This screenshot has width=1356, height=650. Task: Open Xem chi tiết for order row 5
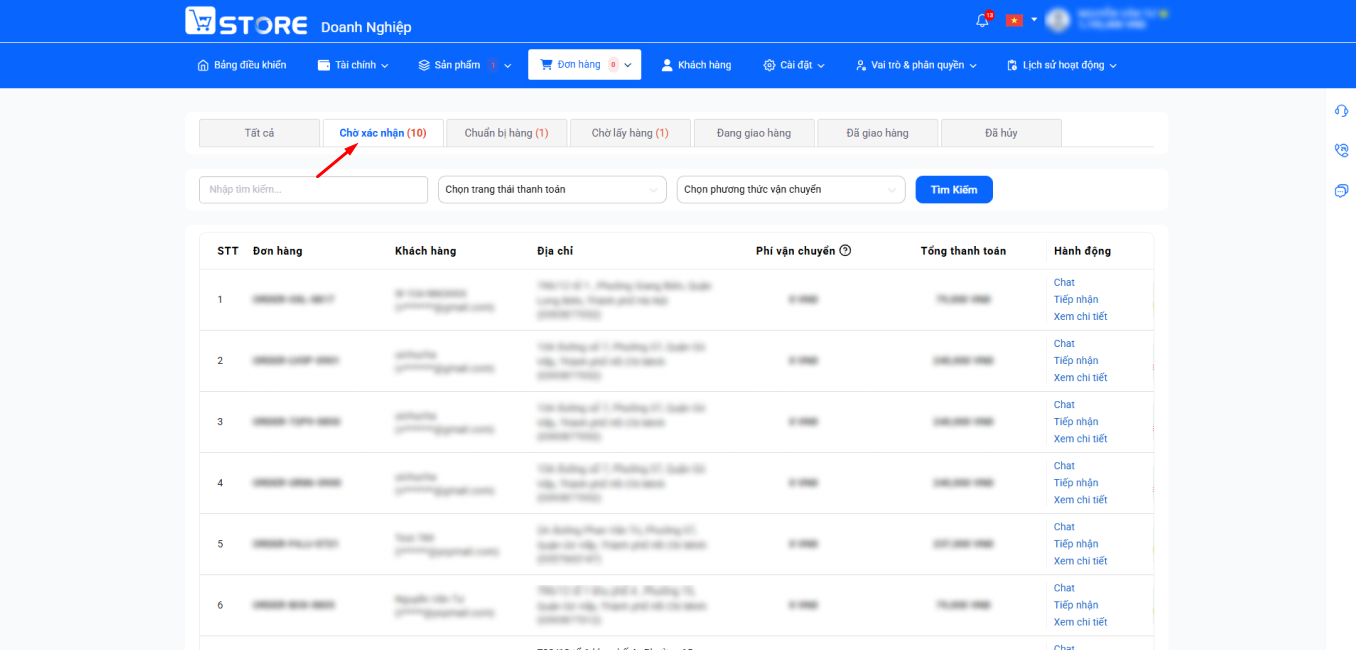[x=1081, y=561]
